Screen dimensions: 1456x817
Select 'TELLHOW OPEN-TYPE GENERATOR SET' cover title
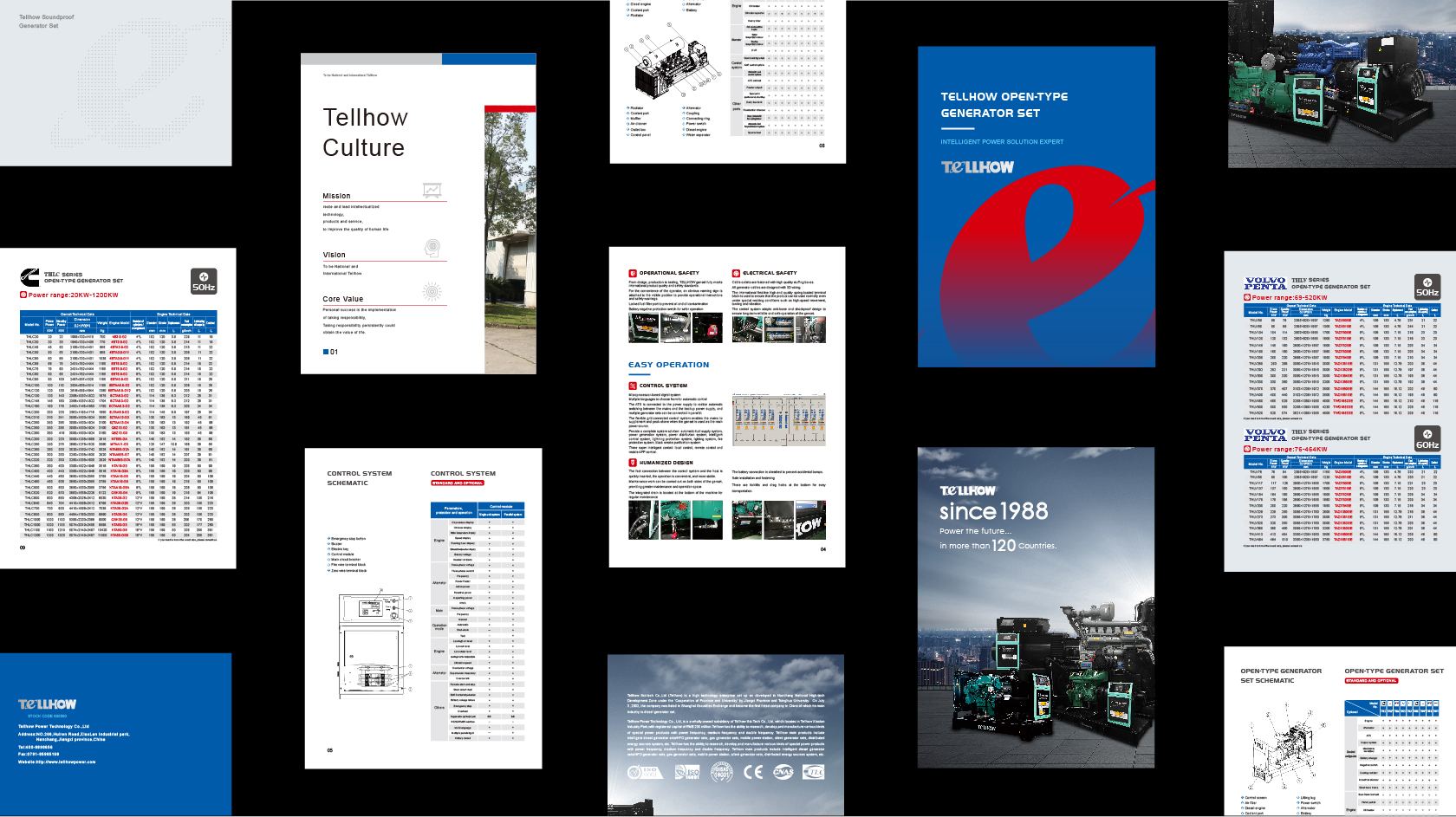click(1004, 105)
